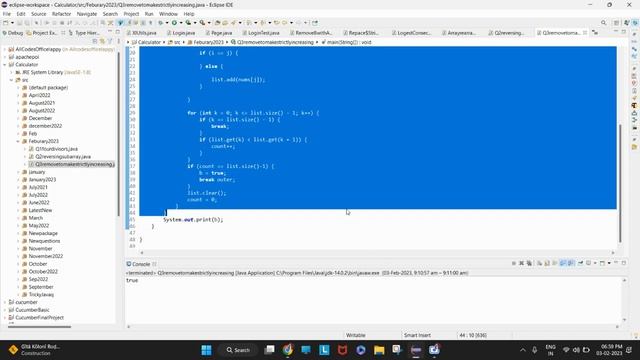This screenshot has height=360, width=640.
Task: Open the File menu
Action: [x=7, y=14]
